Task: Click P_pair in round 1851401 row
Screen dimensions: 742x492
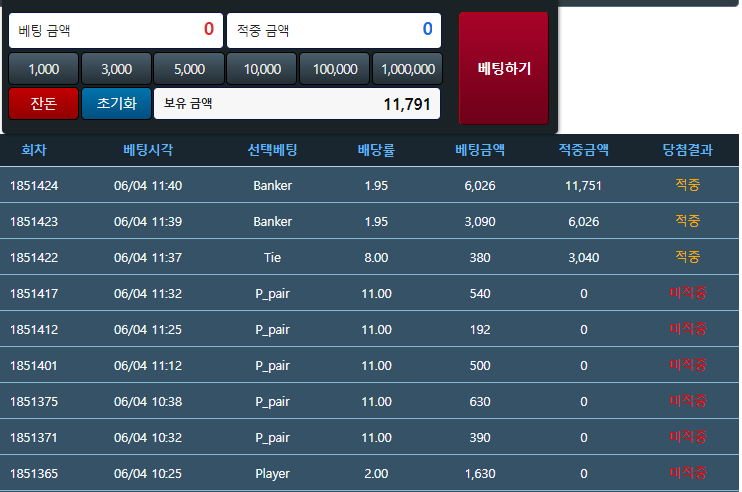Action: (273, 366)
